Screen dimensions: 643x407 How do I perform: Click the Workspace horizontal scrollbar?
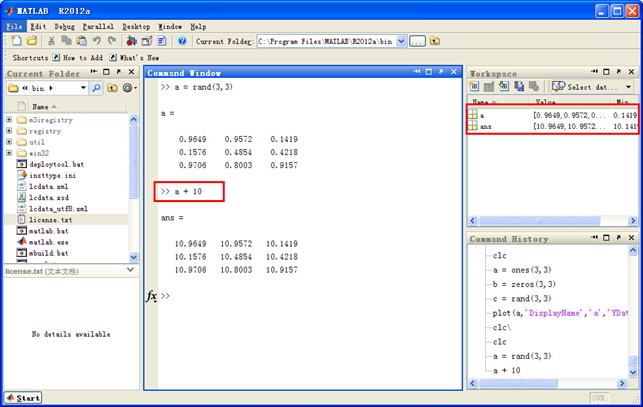click(552, 221)
